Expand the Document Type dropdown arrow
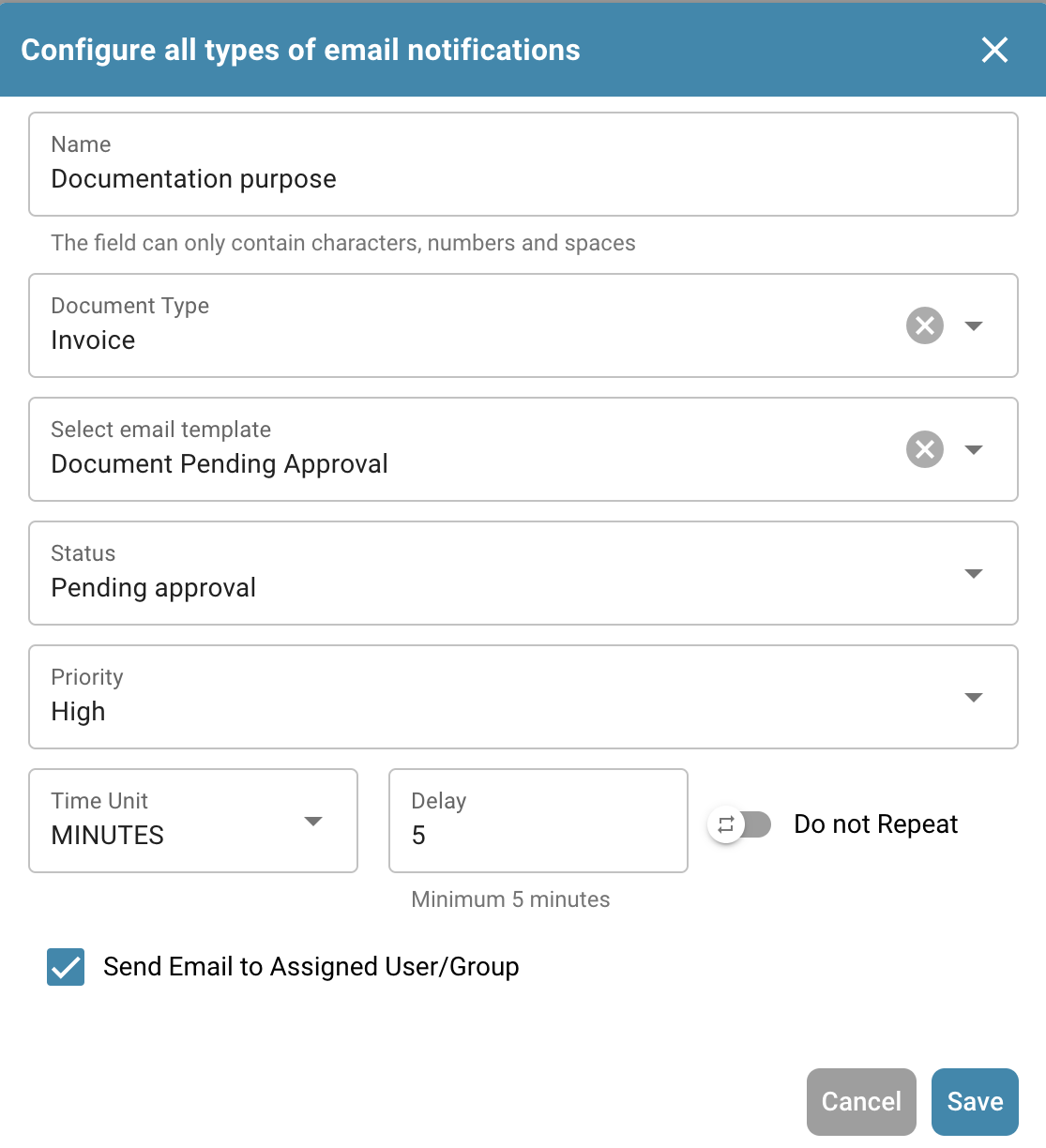This screenshot has width=1046, height=1148. point(974,325)
